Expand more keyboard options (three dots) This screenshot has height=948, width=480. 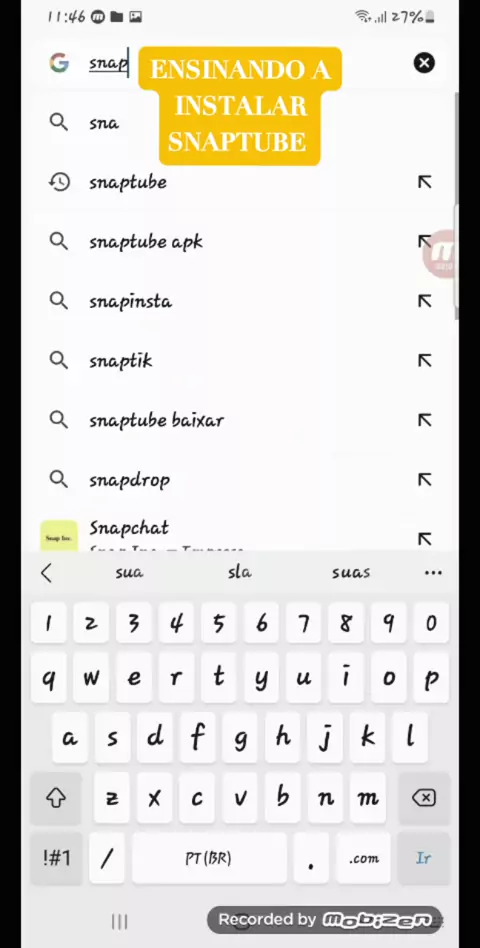tap(433, 573)
